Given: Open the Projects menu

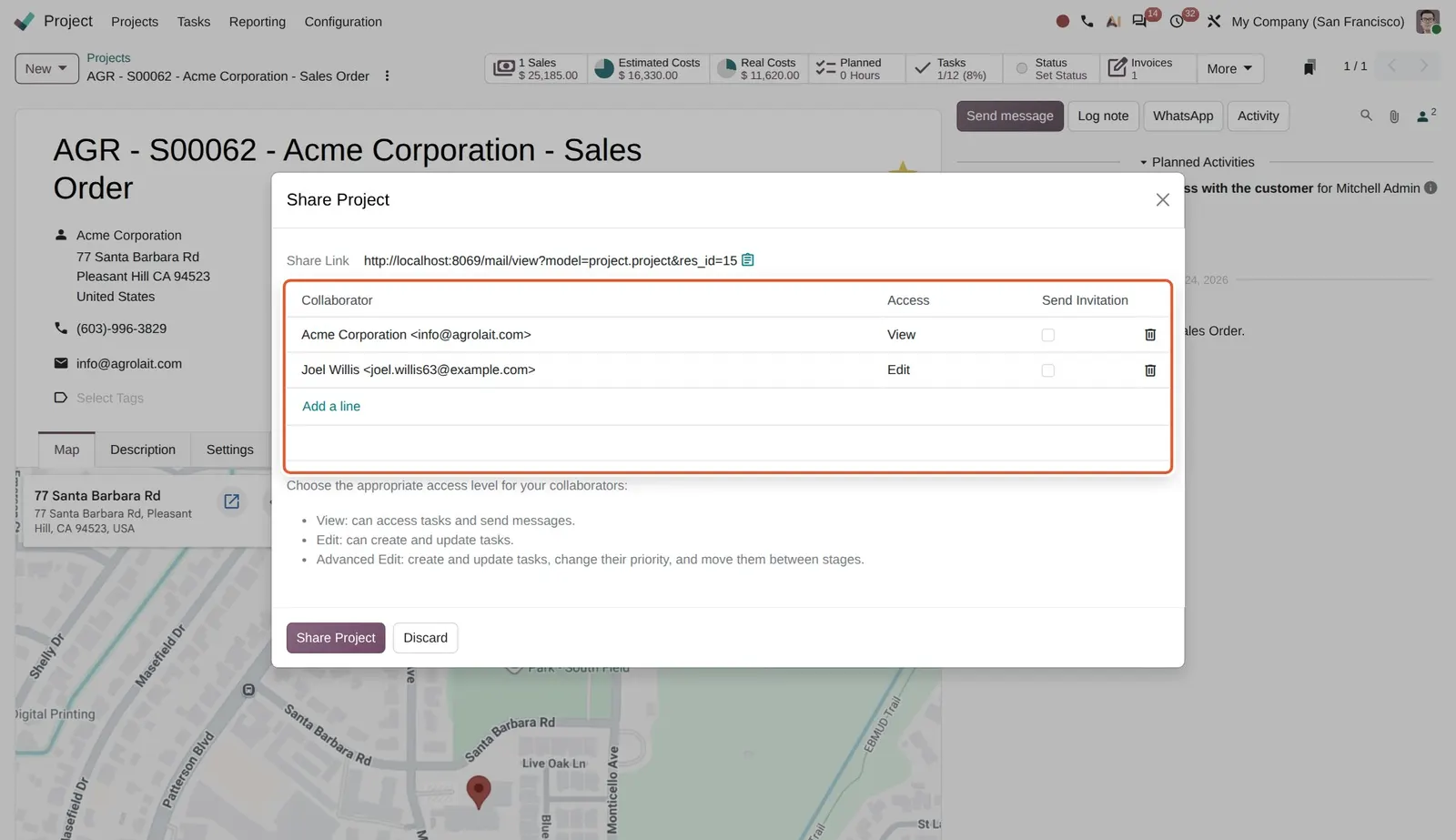Looking at the screenshot, I should (x=135, y=21).
